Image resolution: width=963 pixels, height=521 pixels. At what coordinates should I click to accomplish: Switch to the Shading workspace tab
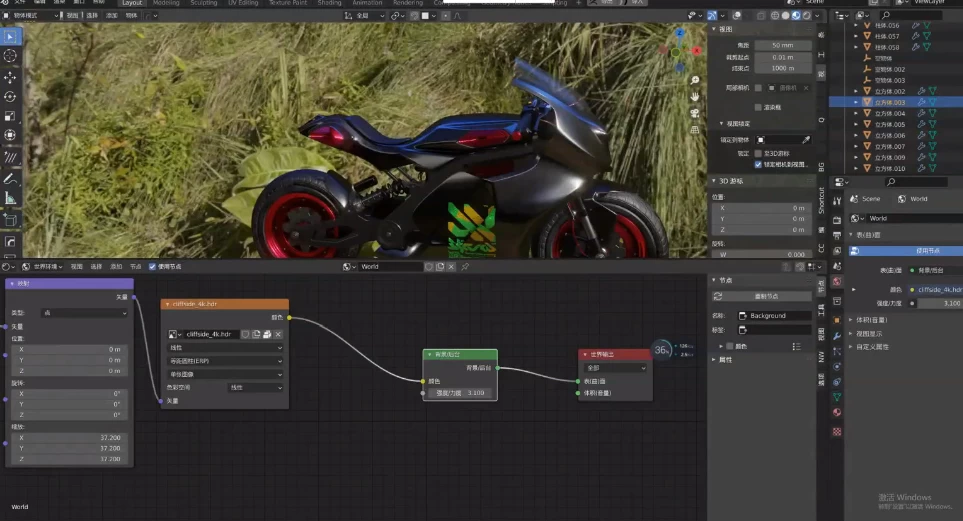(x=329, y=3)
